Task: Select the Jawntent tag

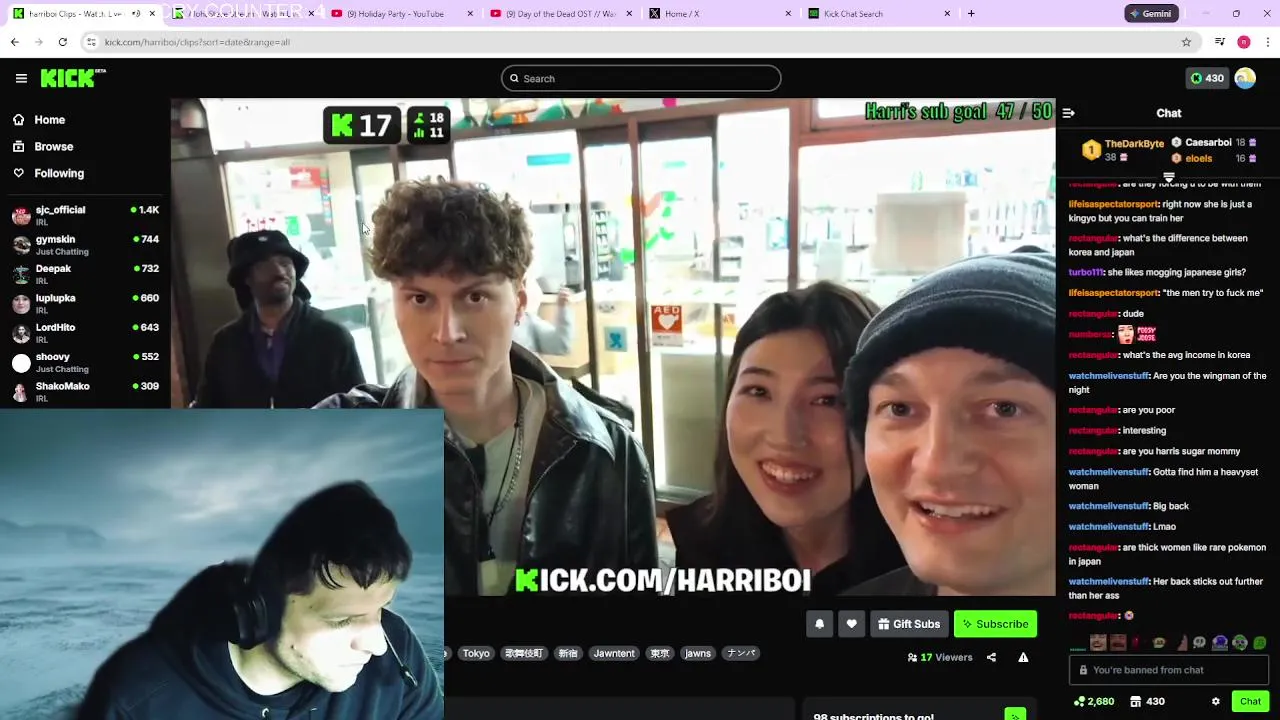Action: click(614, 653)
